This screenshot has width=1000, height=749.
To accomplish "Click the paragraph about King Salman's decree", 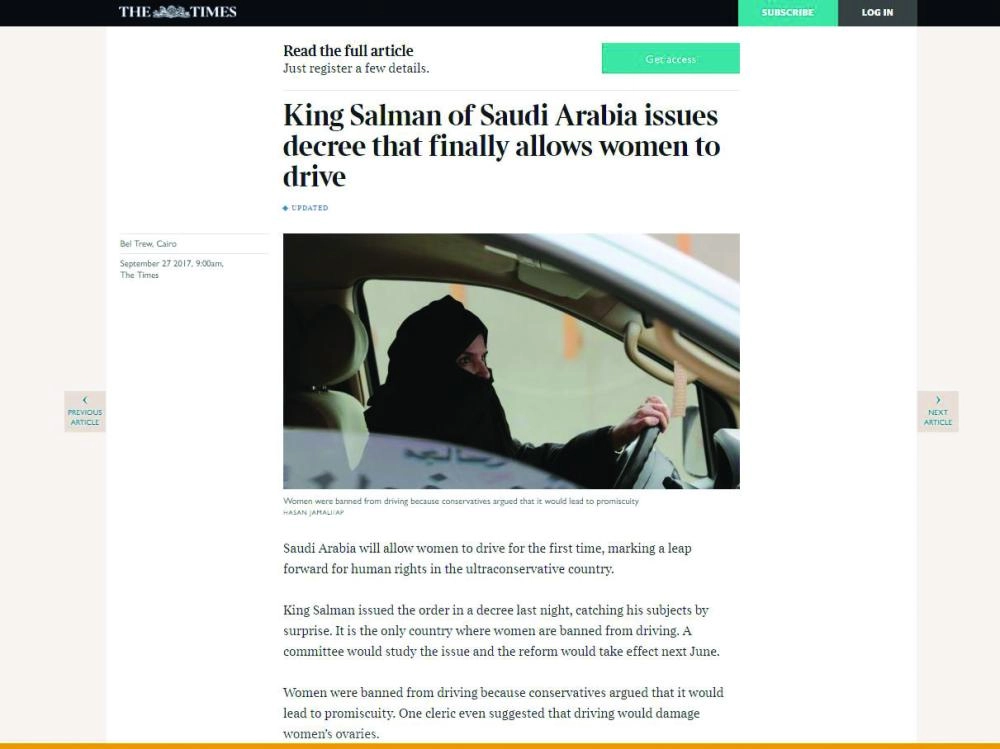I will 501,631.
